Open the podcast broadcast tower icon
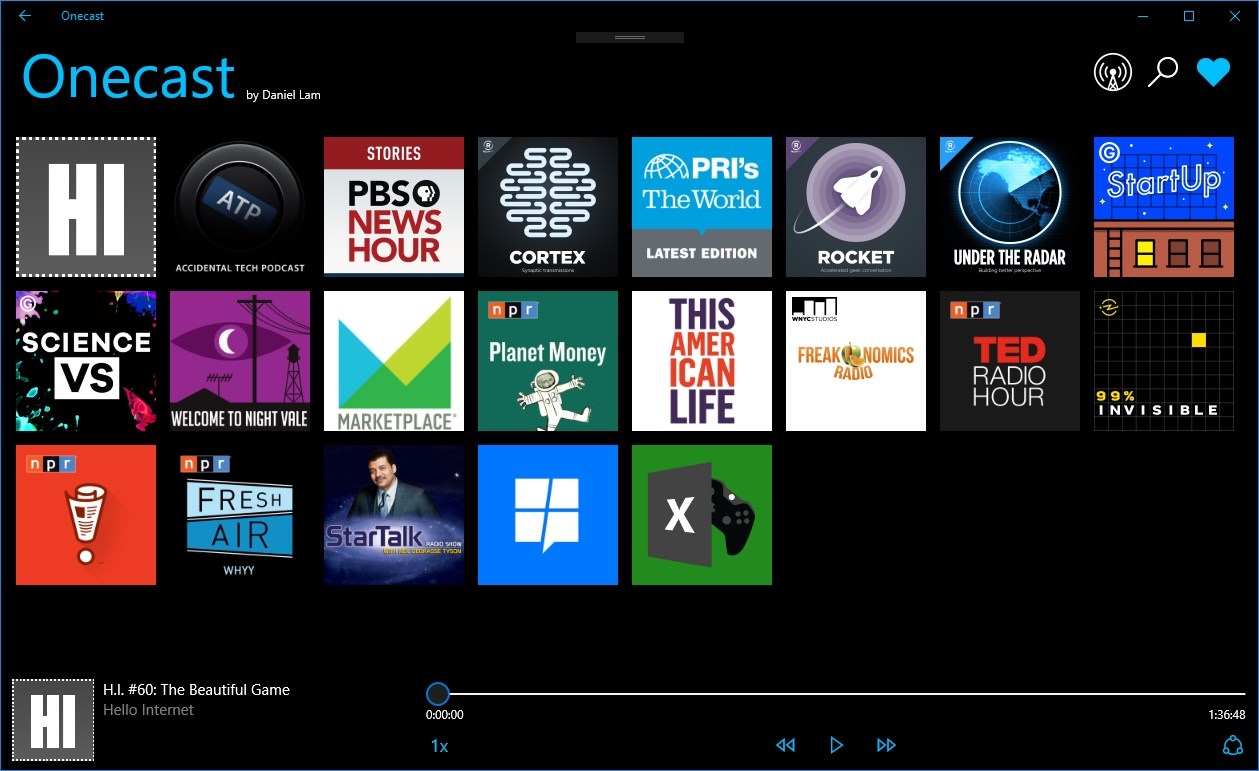1259x771 pixels. [x=1113, y=72]
